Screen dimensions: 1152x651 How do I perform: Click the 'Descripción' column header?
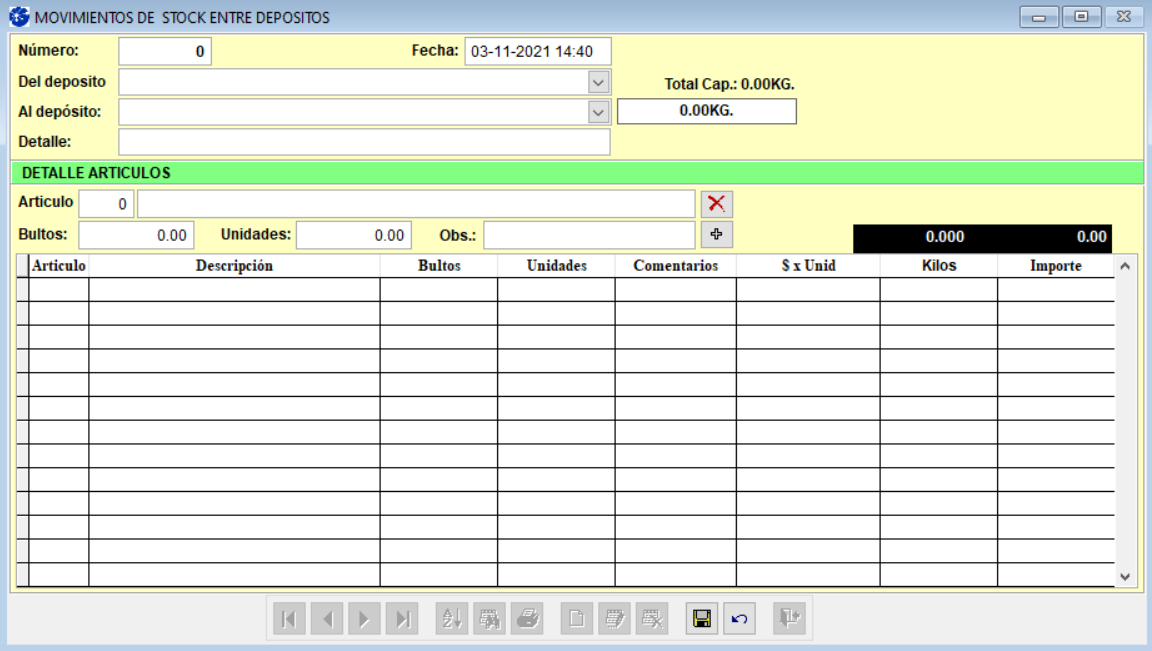point(234,266)
